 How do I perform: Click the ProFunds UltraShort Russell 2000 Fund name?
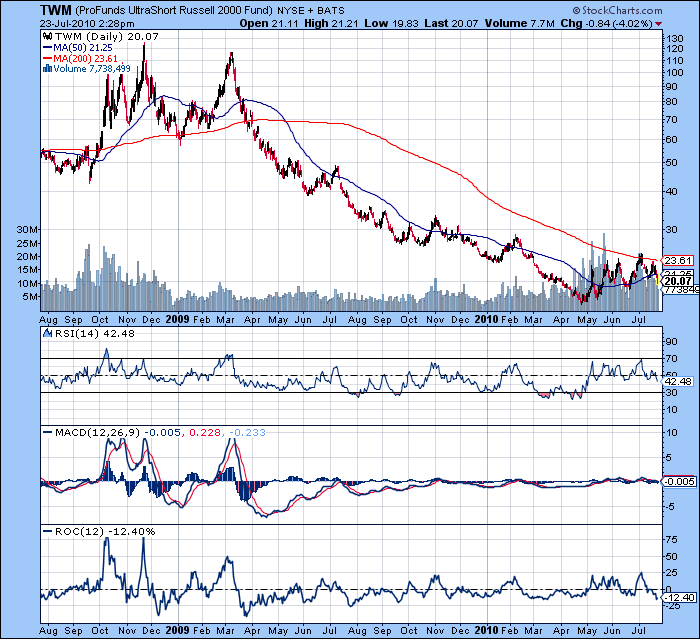pos(174,11)
